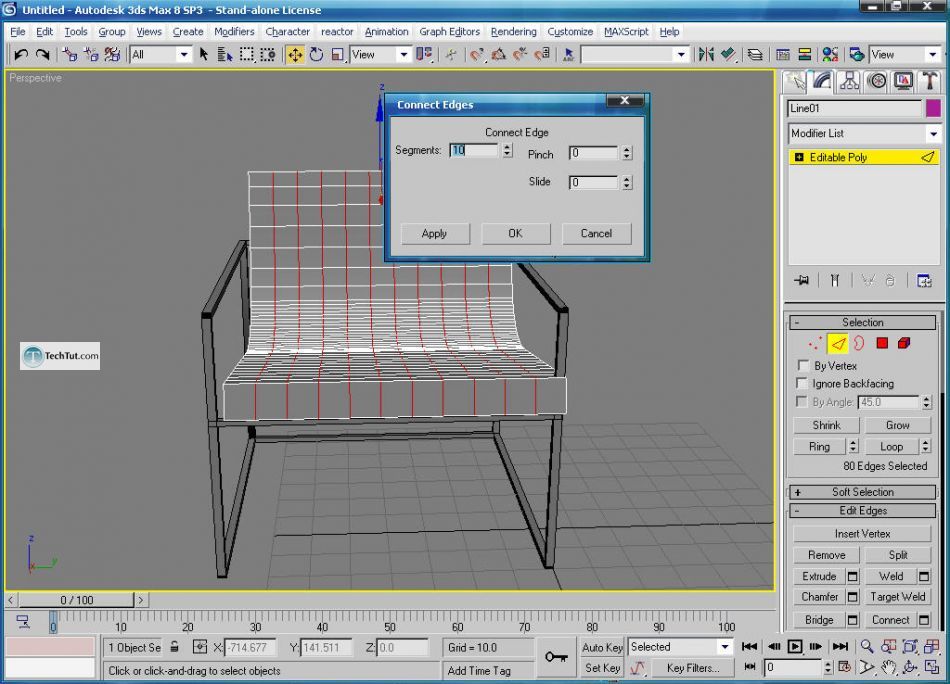Open the Create command panel tab
Image resolution: width=950 pixels, height=684 pixels.
pos(796,81)
